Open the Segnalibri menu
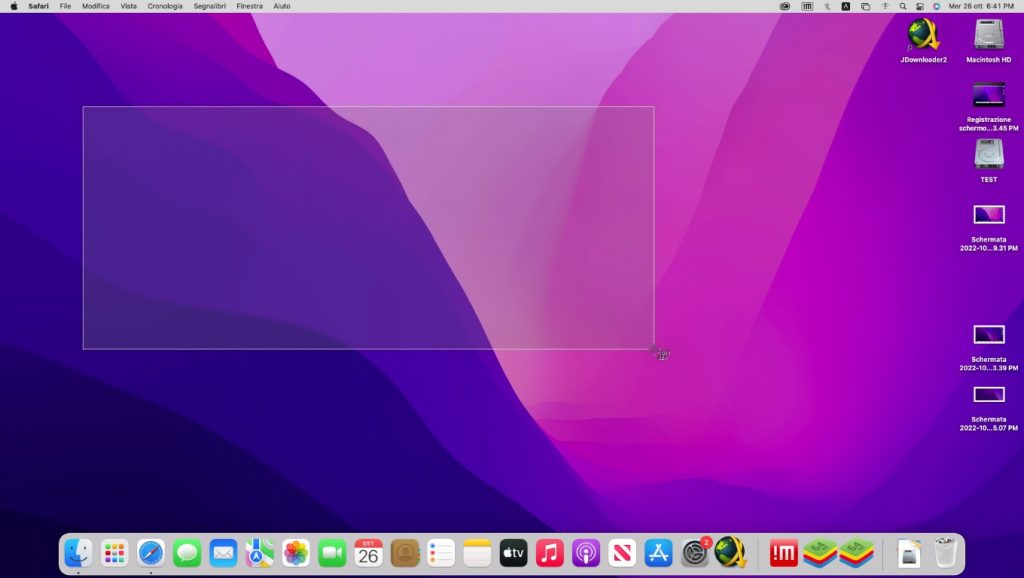Screen dimensions: 1024x578 210,6
